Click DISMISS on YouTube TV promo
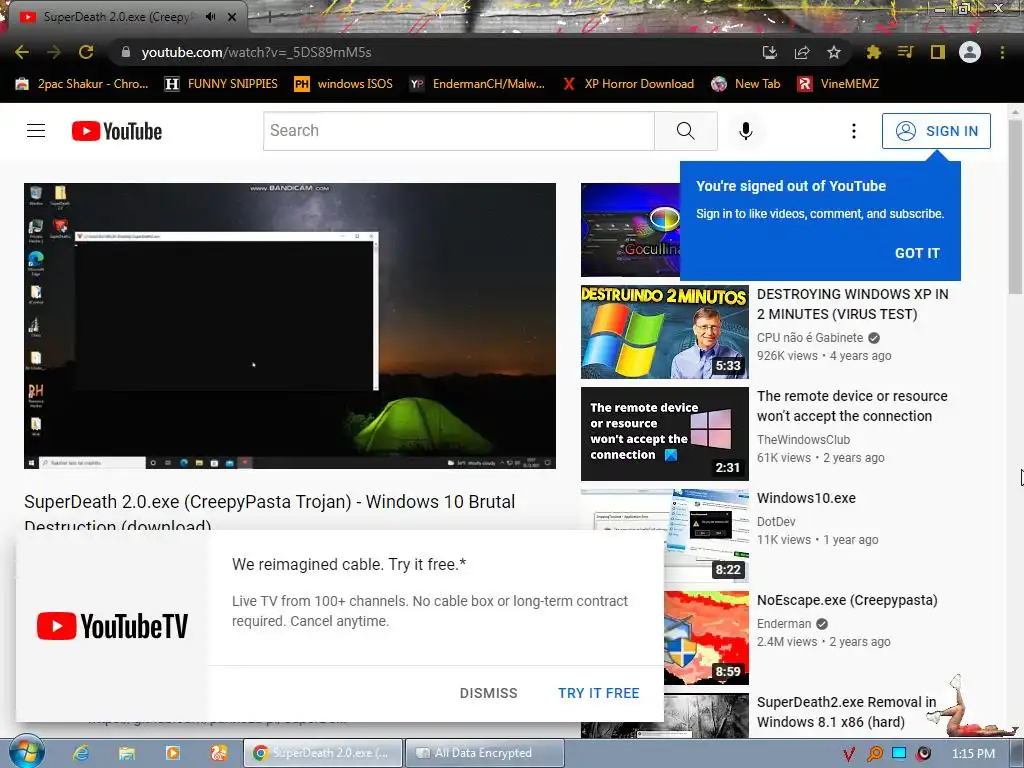 coord(488,693)
